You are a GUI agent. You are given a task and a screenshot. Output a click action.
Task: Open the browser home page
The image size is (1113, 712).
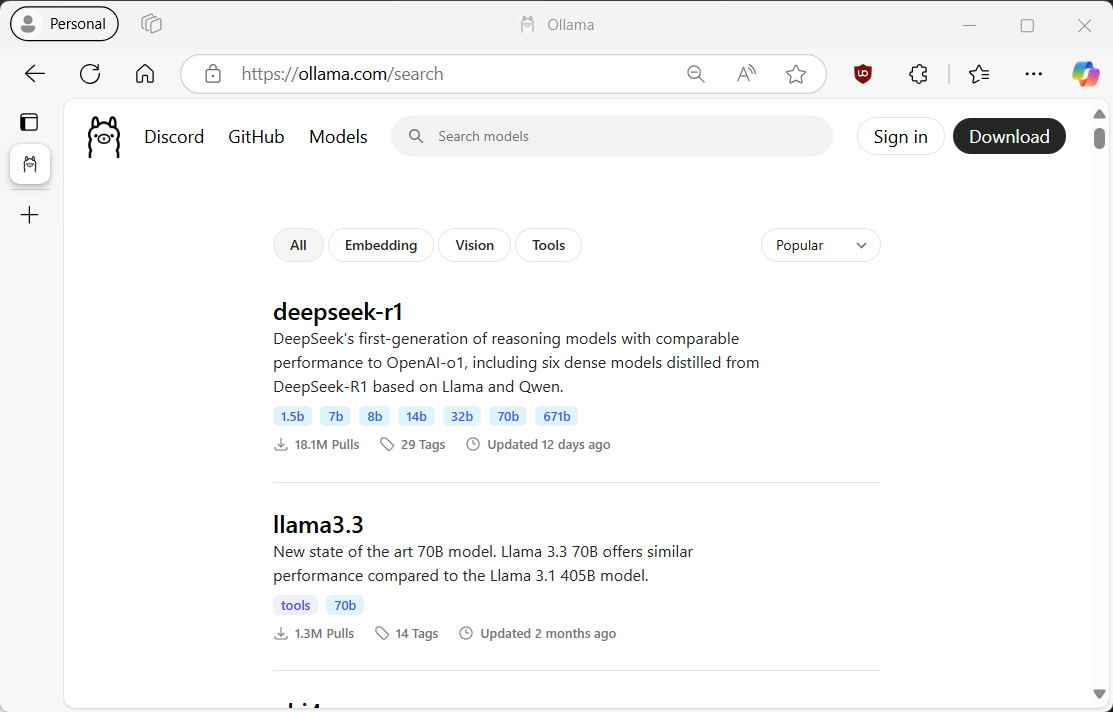145,74
